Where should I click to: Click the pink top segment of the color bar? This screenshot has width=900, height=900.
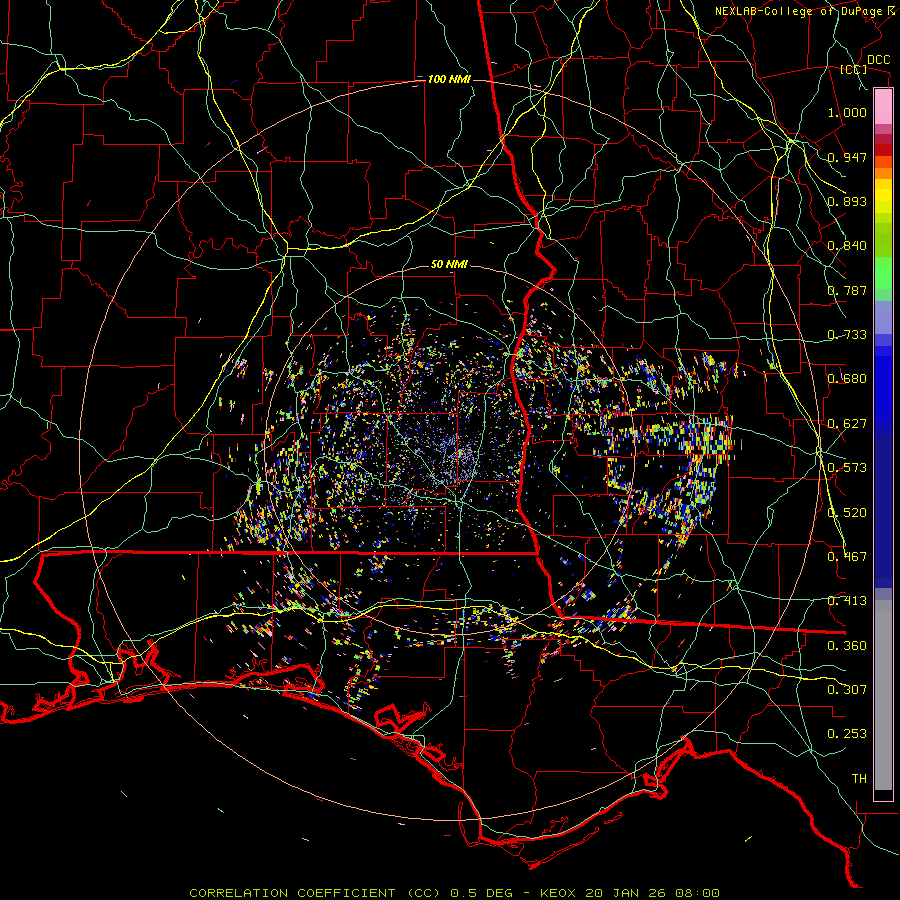tap(883, 106)
